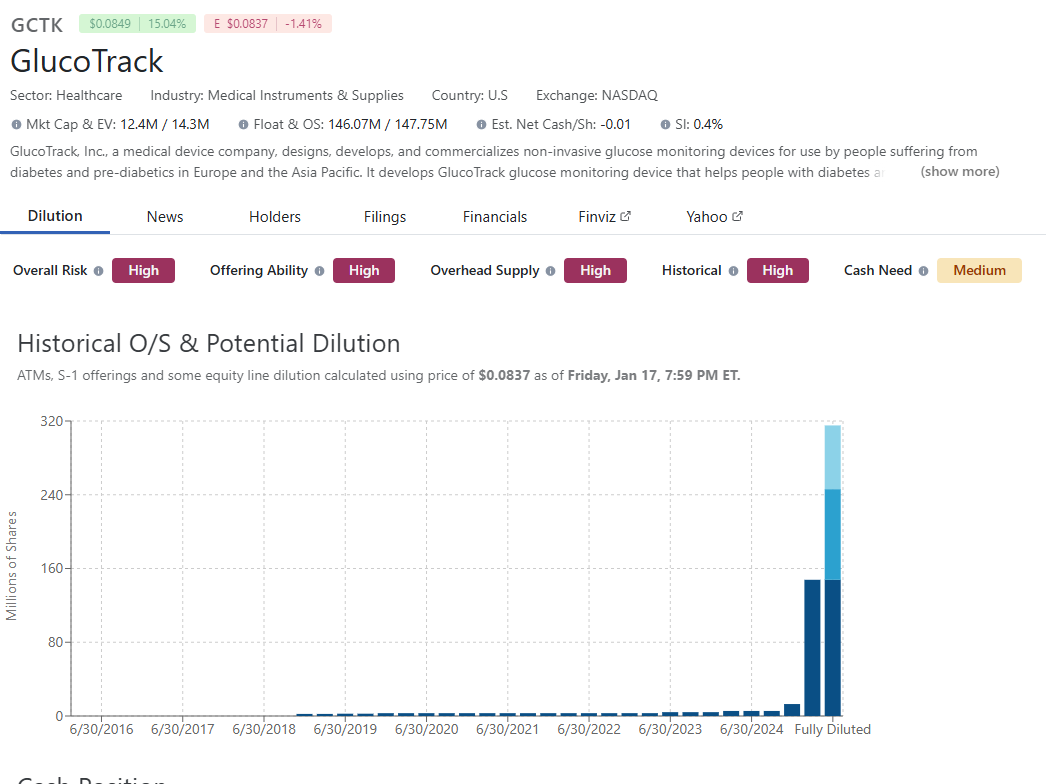Click the Sector: Healthcare text

point(66,95)
